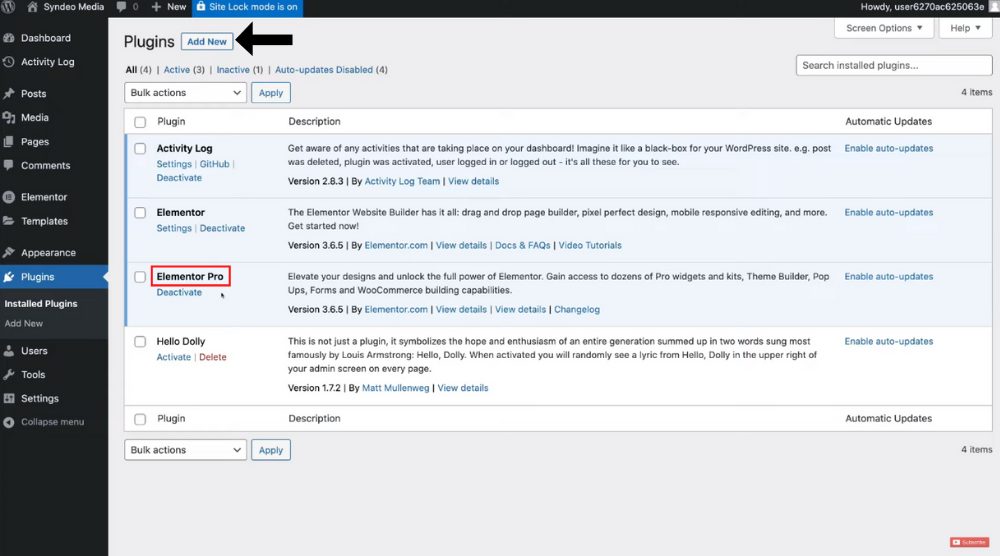Click the Tools wrench icon
The height and width of the screenshot is (556, 1000).
[x=9, y=374]
